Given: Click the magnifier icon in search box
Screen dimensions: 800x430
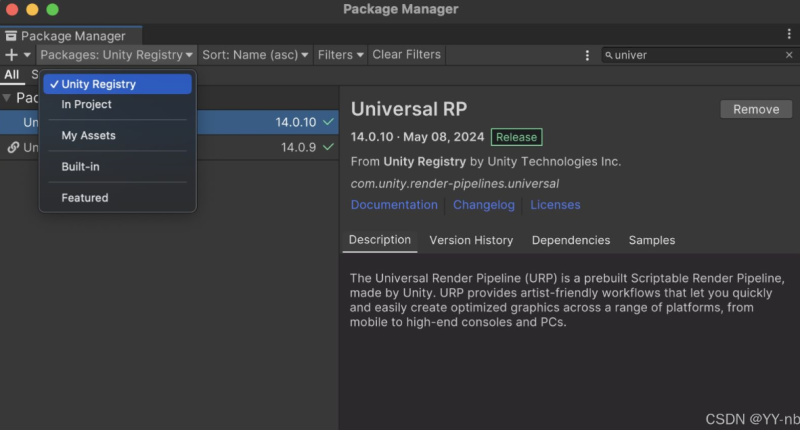Looking at the screenshot, I should (608, 55).
